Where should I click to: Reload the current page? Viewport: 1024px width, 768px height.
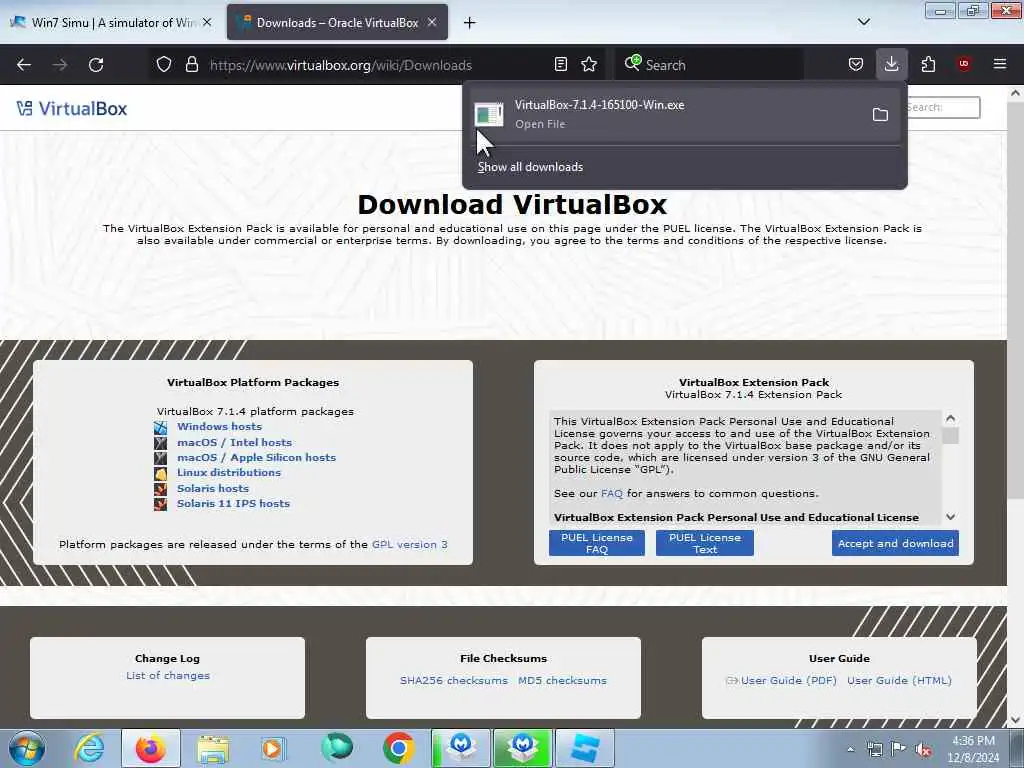pos(96,65)
